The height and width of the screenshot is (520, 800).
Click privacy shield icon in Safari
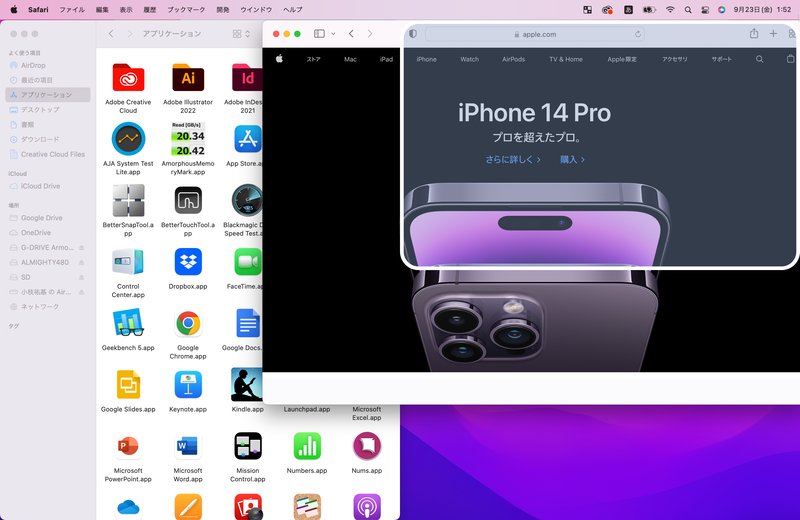coord(413,34)
